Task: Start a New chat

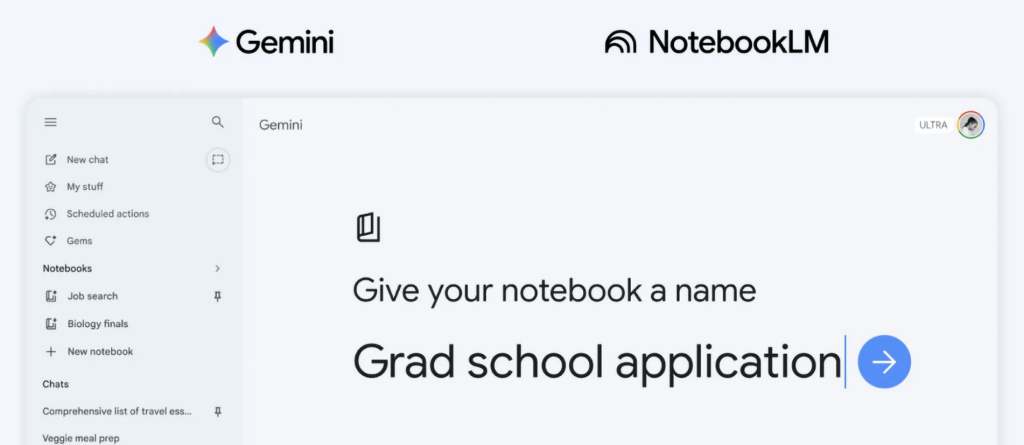Action: click(87, 160)
